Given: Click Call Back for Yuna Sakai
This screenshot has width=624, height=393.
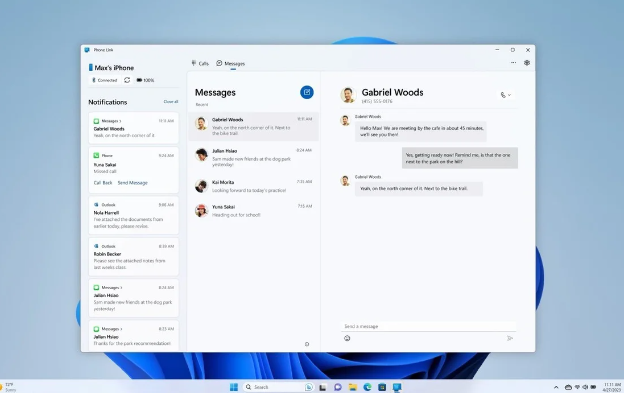Looking at the screenshot, I should click(103, 183).
